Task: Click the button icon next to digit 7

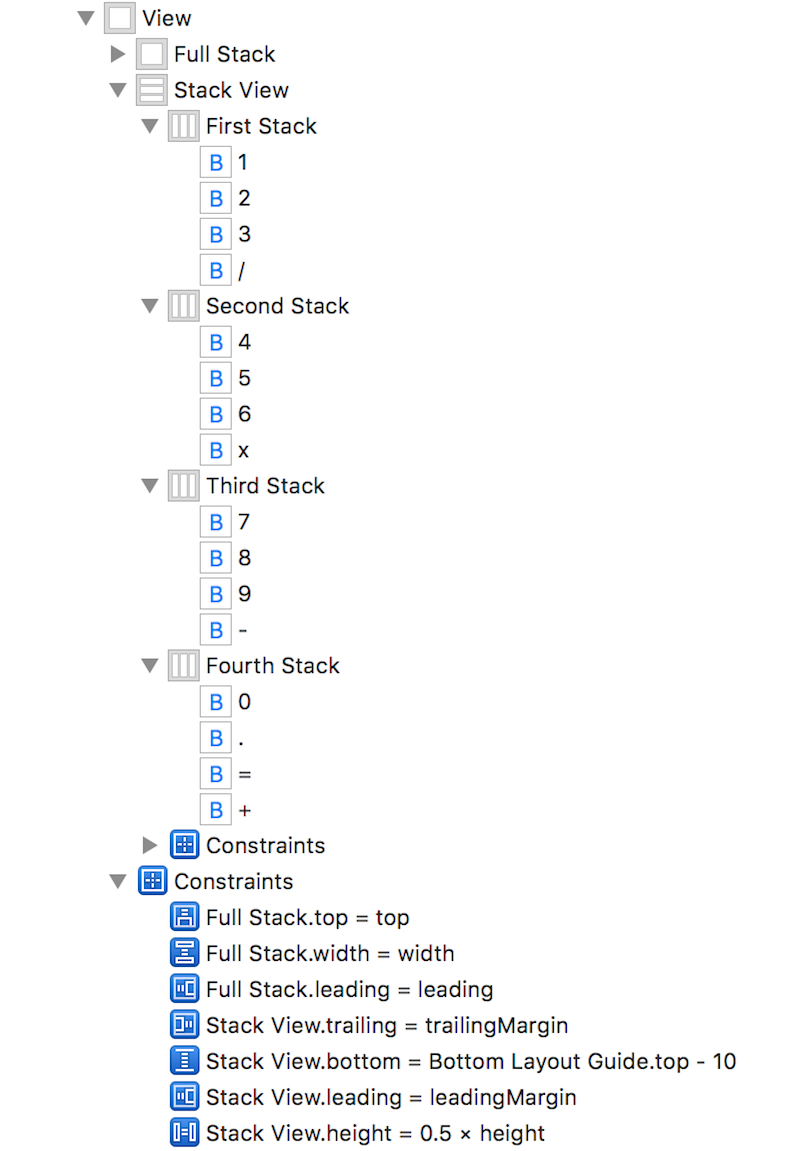Action: (216, 521)
